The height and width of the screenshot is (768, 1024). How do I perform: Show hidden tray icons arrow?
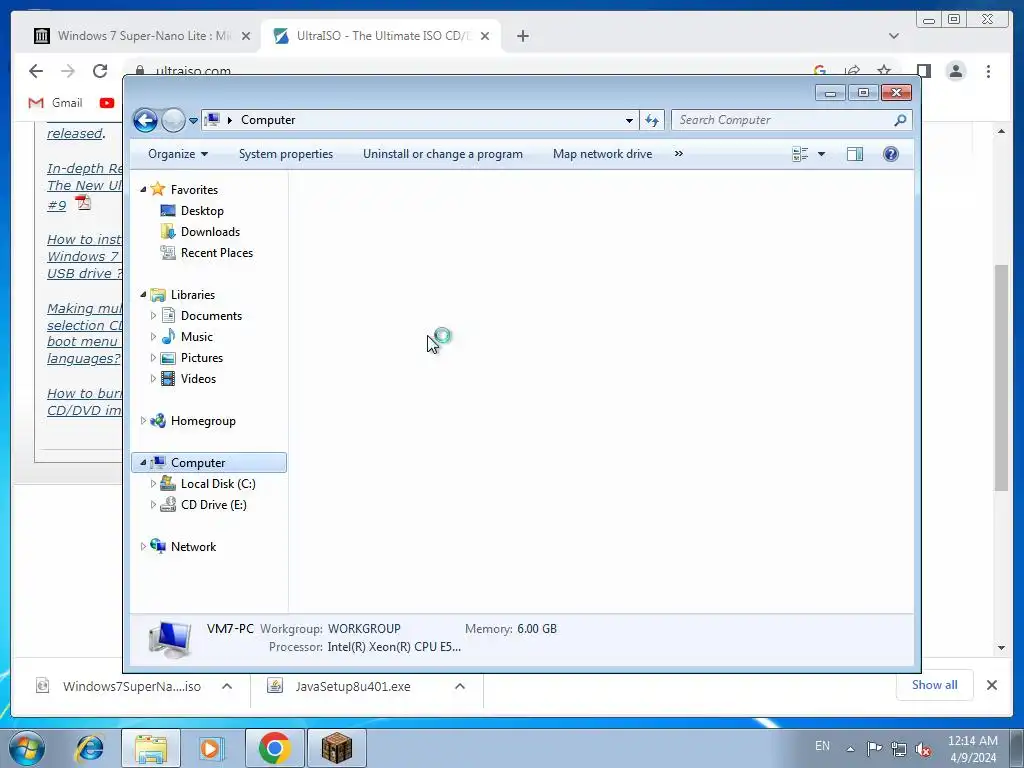[x=850, y=749]
